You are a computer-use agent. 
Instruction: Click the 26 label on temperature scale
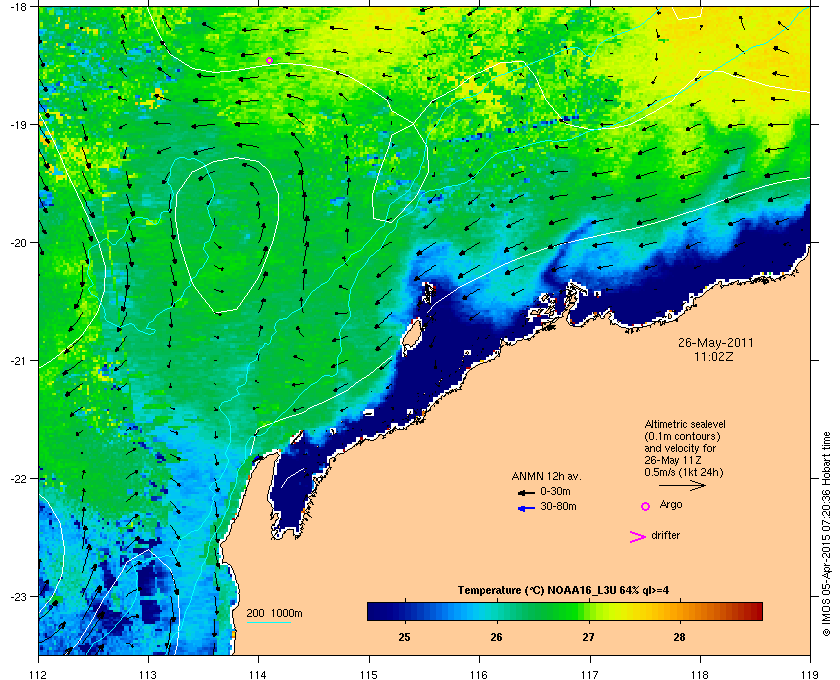point(497,637)
